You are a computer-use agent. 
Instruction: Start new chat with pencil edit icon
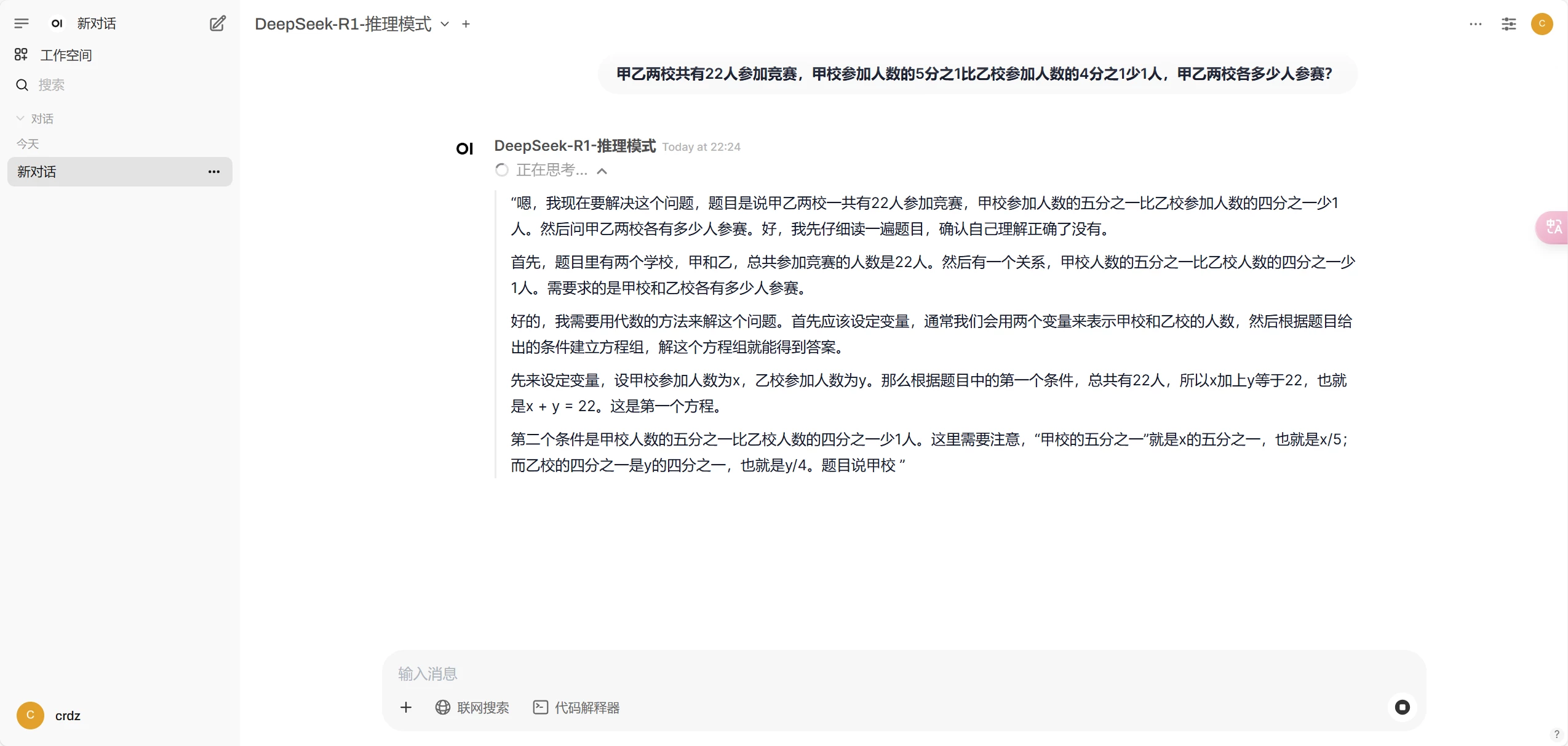218,23
